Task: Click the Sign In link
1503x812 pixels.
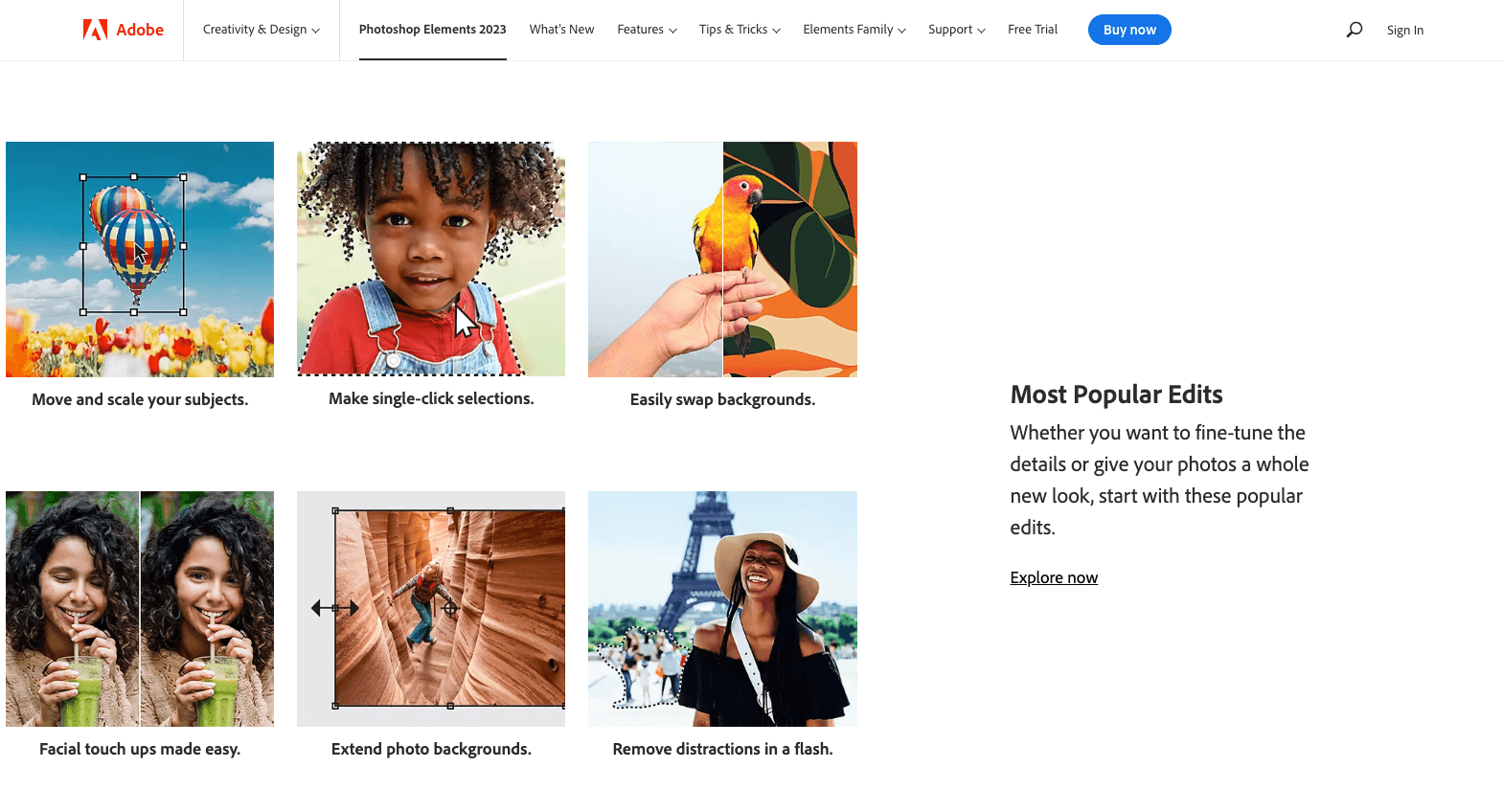Action: (x=1404, y=31)
